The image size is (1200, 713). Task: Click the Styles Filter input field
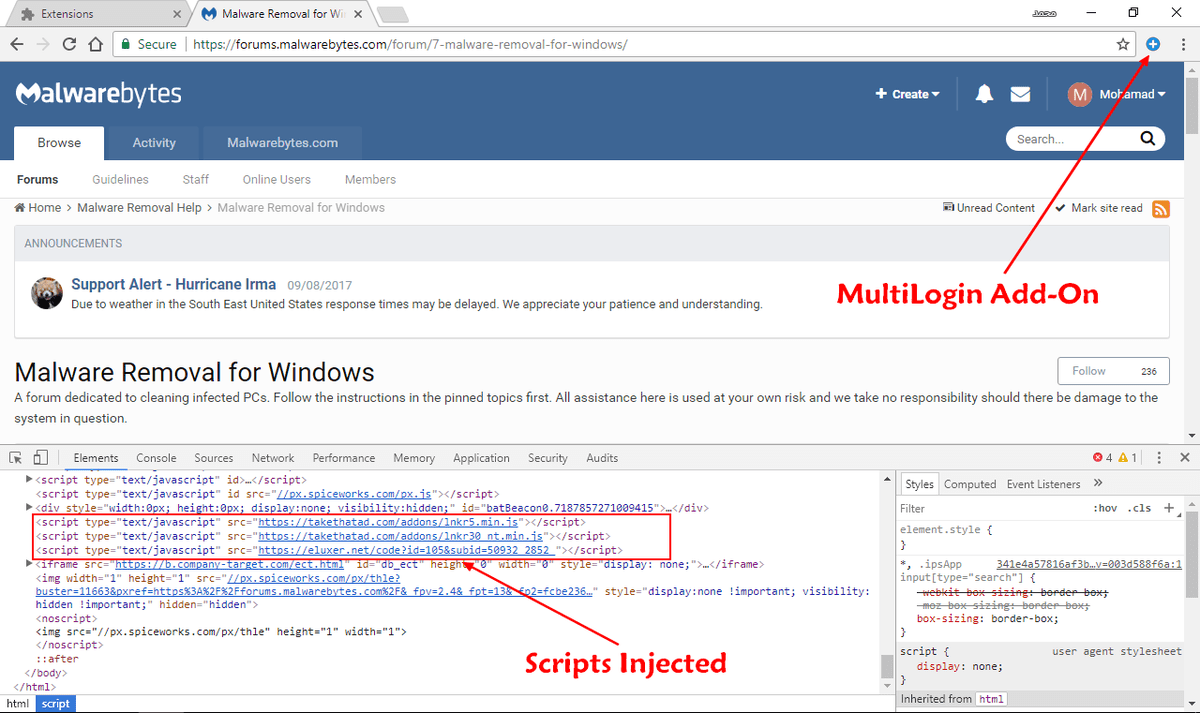tap(990, 508)
